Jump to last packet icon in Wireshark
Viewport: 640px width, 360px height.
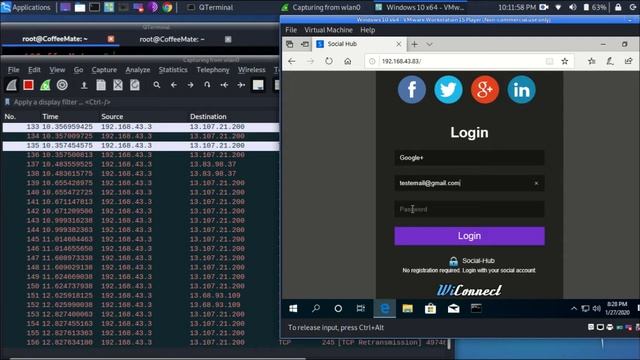(241, 85)
